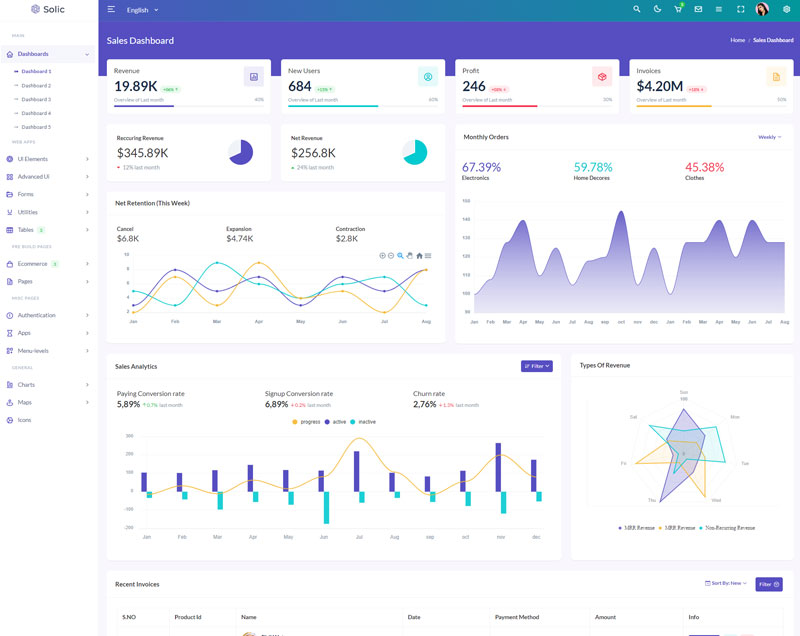800x636 pixels.
Task: Open the Charts sidebar menu item
Action: point(26,384)
